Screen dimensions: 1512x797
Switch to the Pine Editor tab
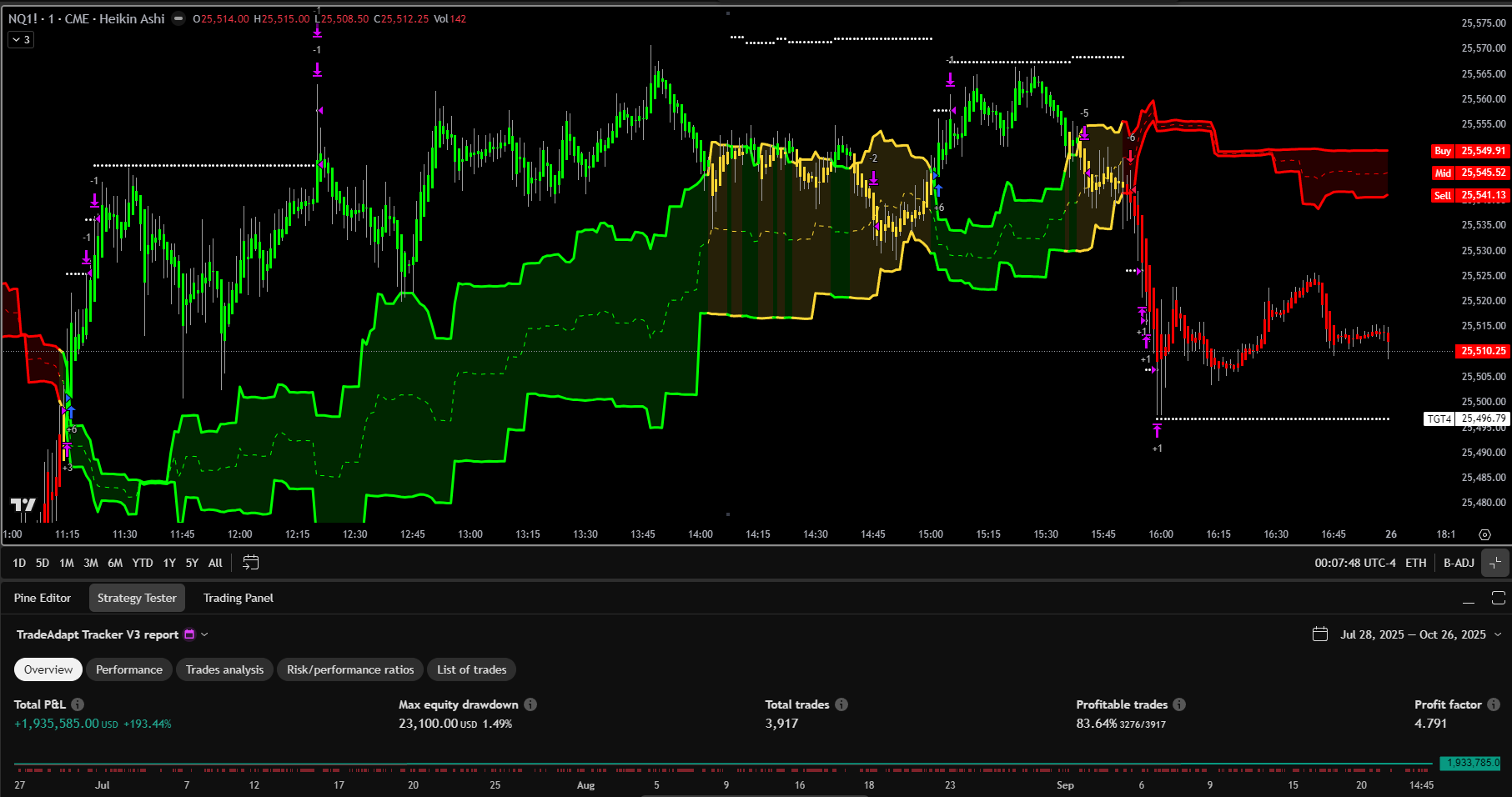pyautogui.click(x=43, y=598)
